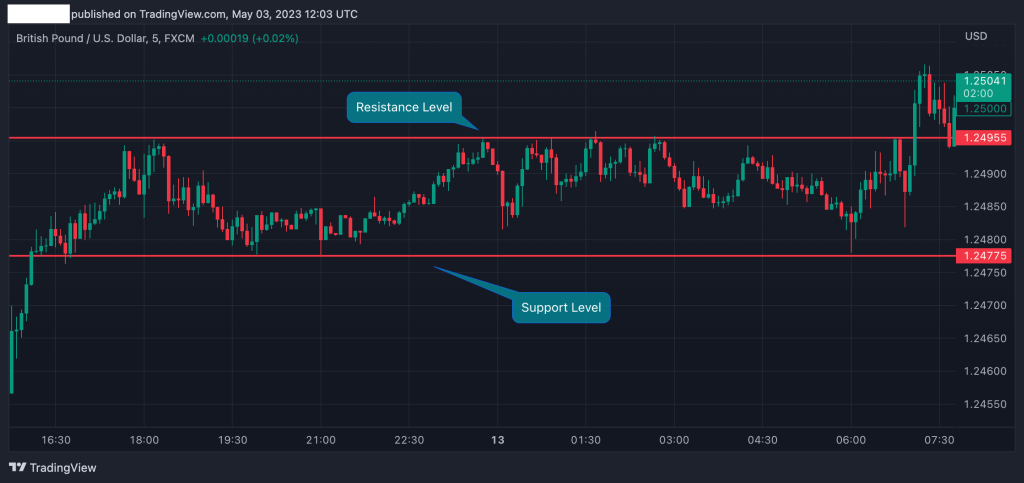Image resolution: width=1024 pixels, height=483 pixels.
Task: Click the bold 13 date marker
Action: point(497,440)
